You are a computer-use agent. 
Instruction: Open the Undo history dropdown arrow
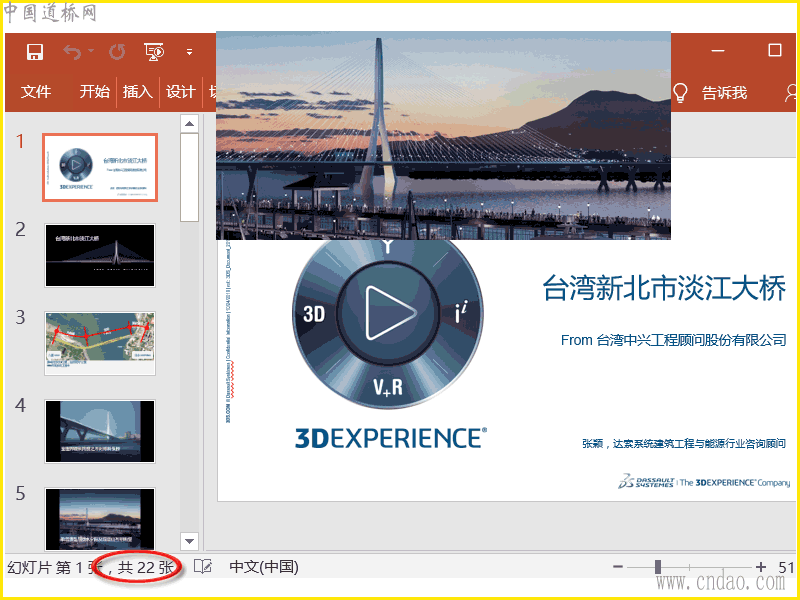coord(91,51)
